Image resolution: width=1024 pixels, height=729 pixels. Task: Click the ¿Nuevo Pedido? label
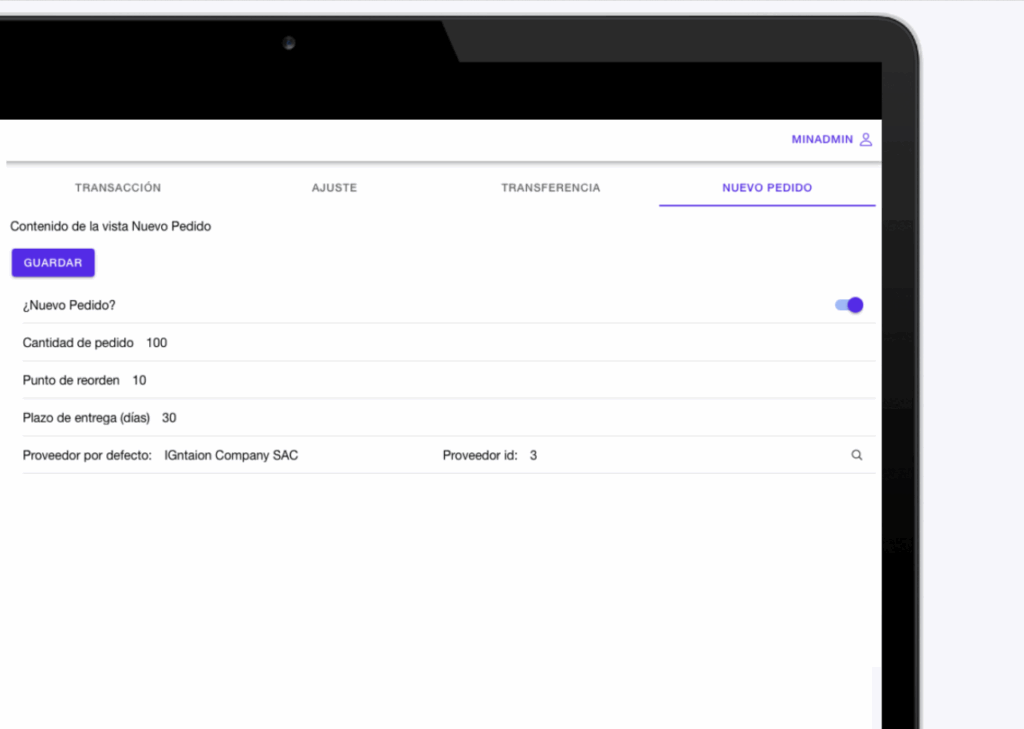tap(69, 305)
